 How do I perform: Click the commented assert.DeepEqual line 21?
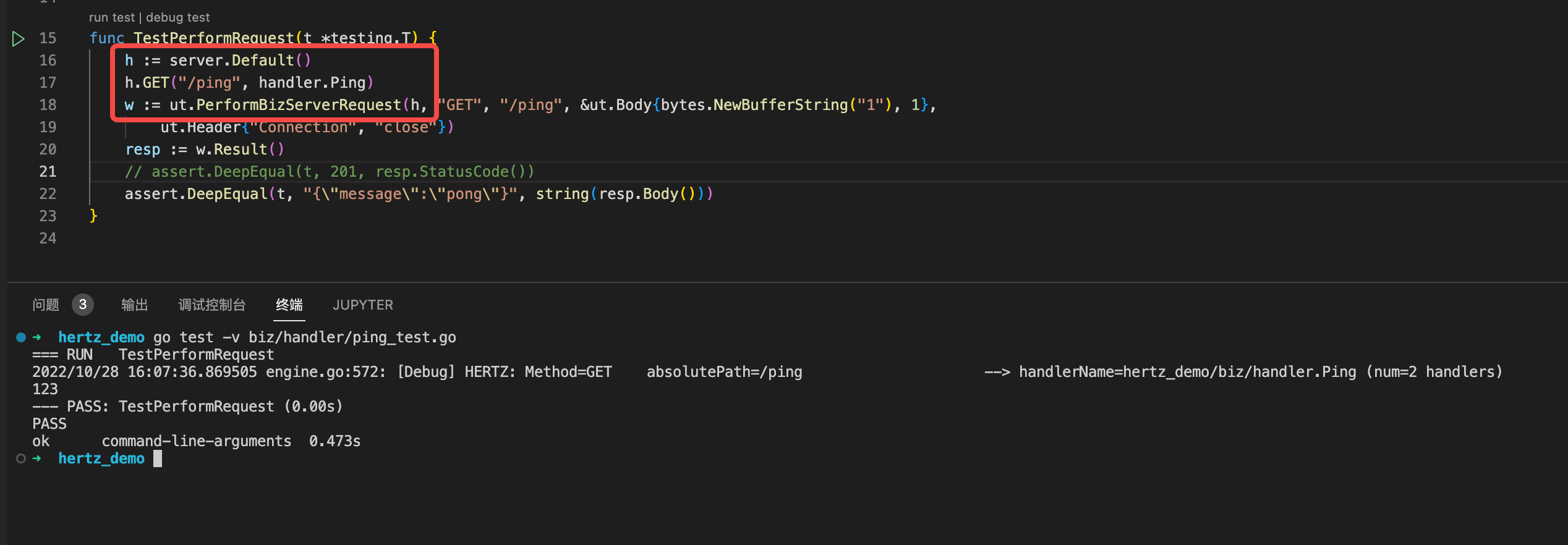[330, 172]
